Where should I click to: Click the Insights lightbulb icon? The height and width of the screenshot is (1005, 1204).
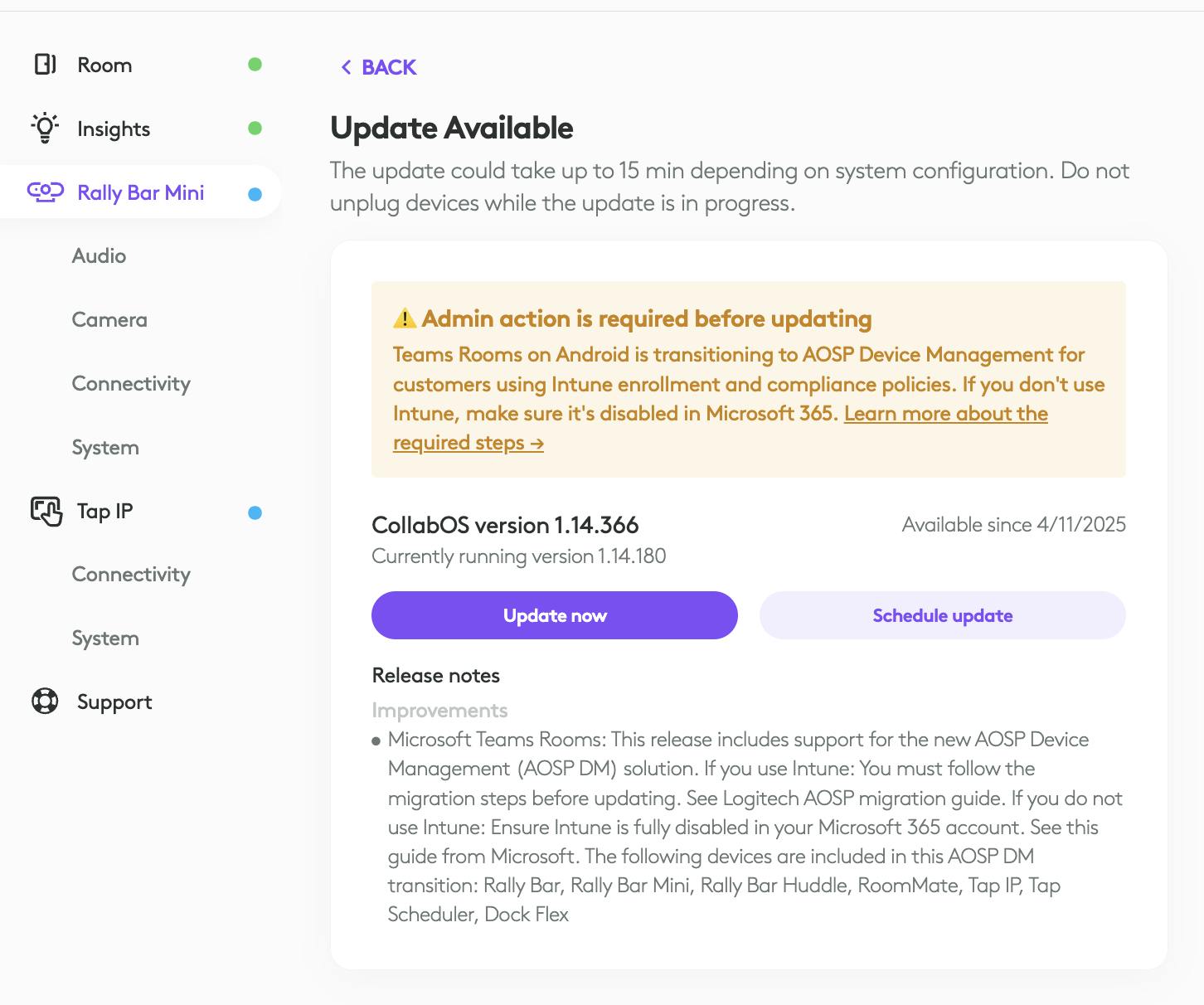click(45, 129)
